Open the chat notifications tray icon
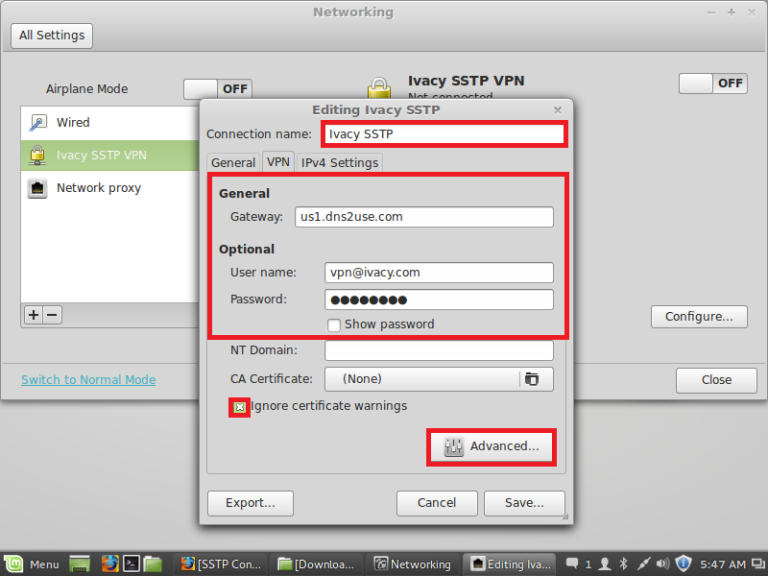768x576 pixels. tap(572, 564)
